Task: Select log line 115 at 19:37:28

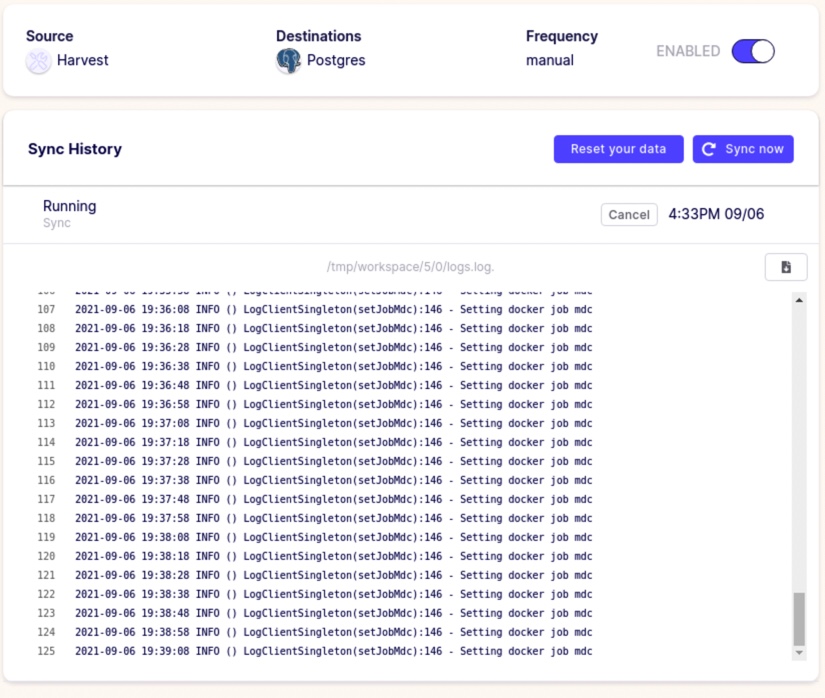Action: (x=315, y=461)
